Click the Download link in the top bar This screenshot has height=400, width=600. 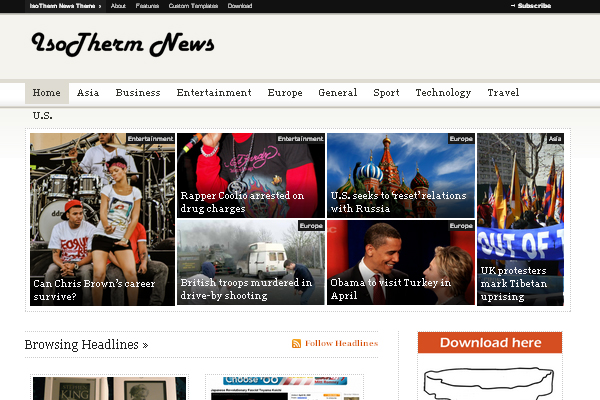click(240, 6)
